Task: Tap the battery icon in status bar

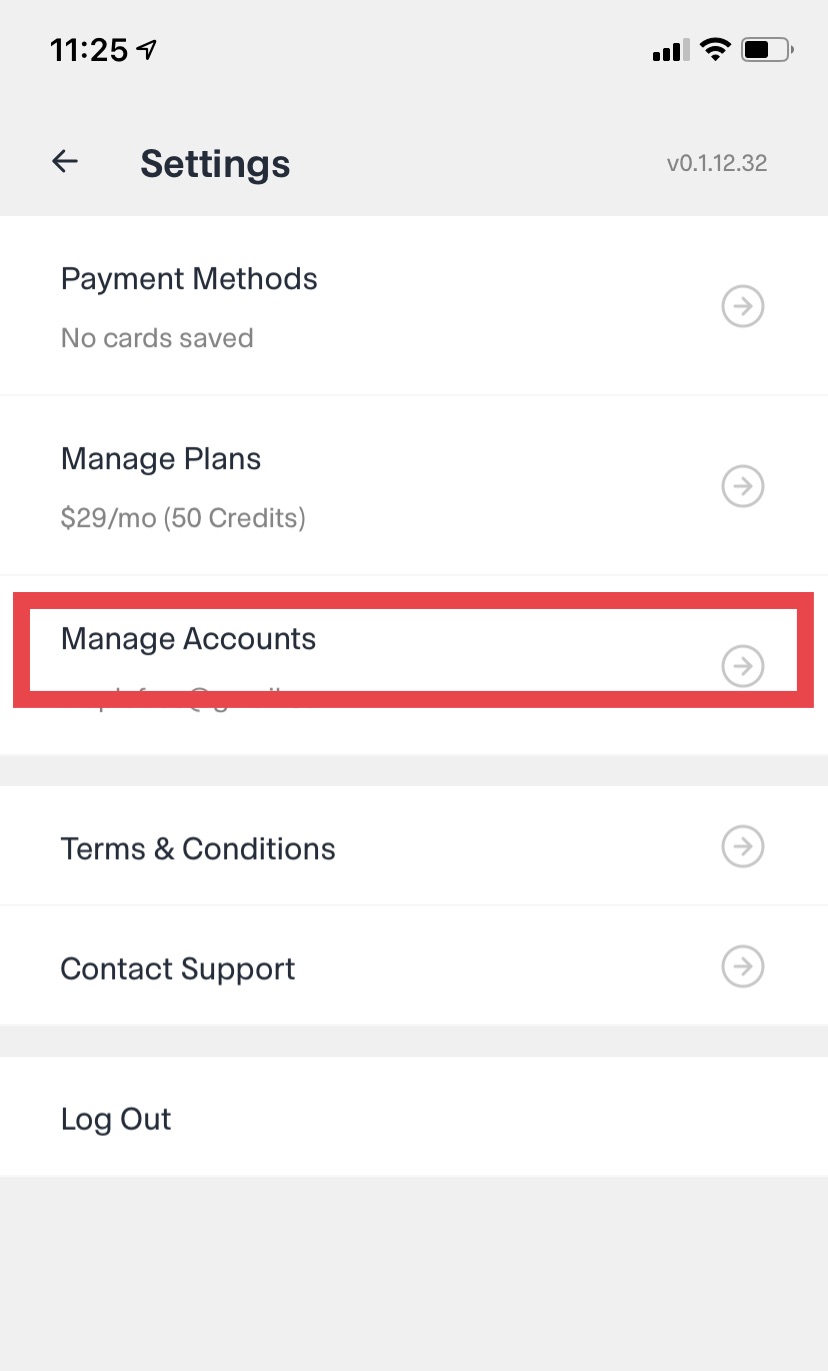Action: 767,49
